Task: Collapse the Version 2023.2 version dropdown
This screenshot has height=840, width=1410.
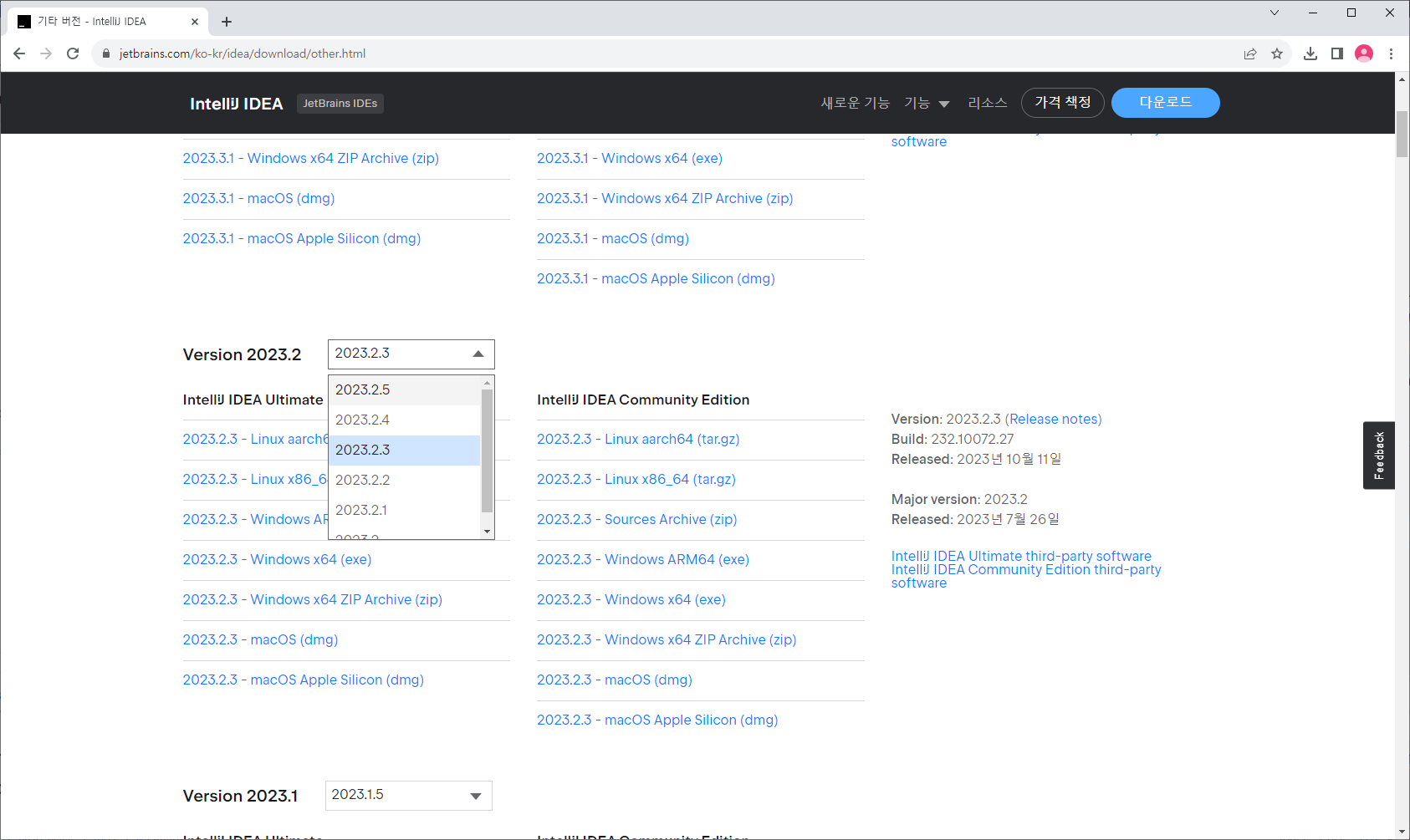Action: point(411,354)
